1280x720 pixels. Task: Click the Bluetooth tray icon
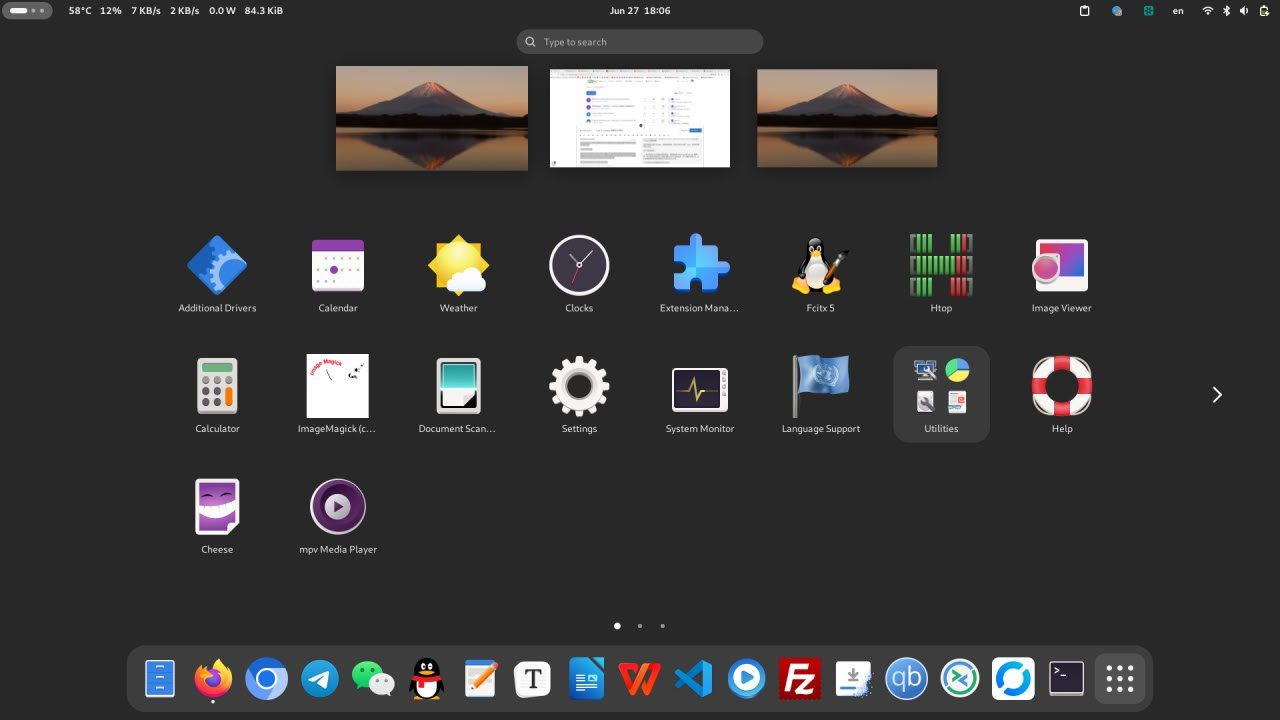click(1227, 10)
